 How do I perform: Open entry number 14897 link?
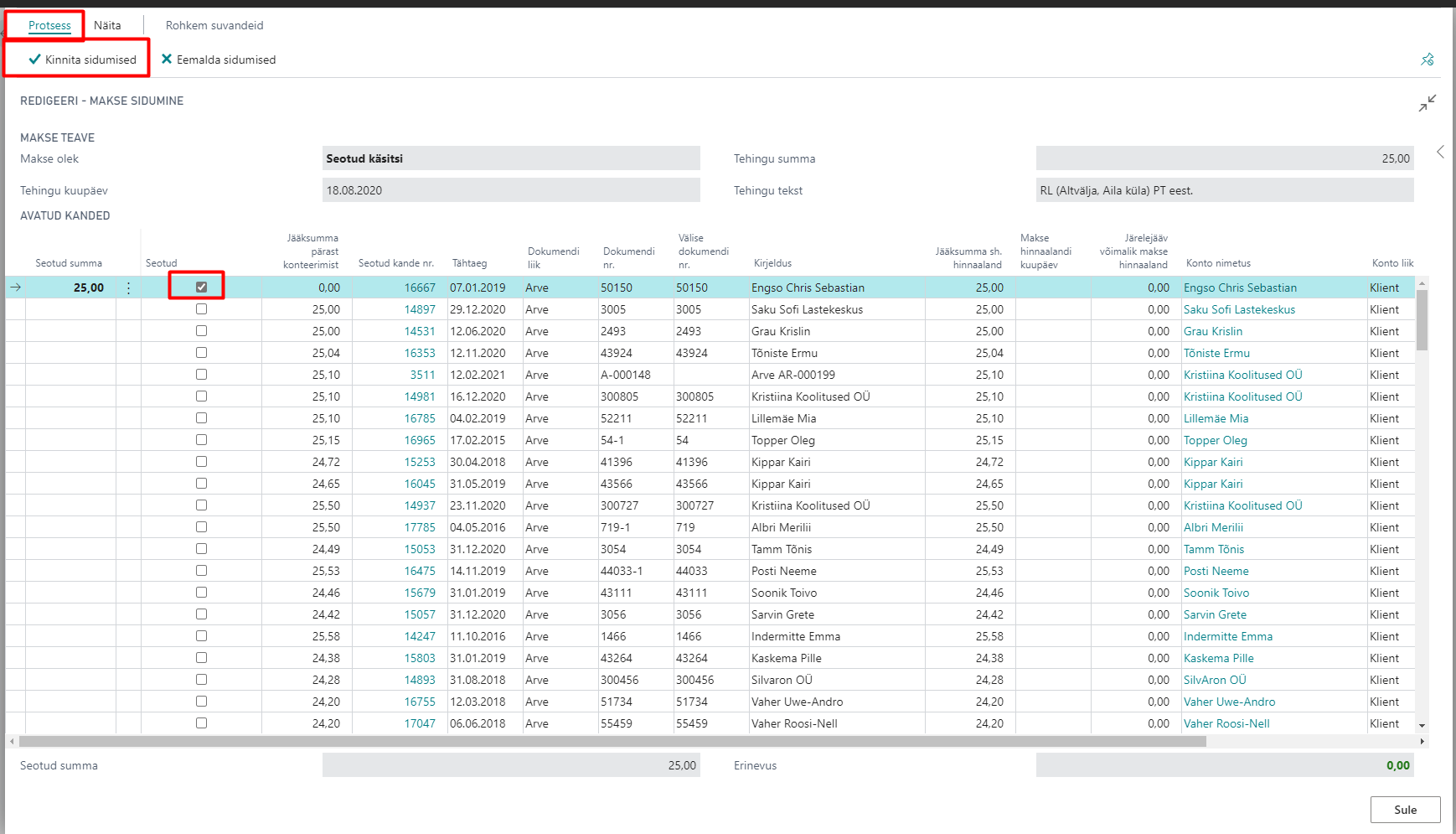tap(420, 309)
